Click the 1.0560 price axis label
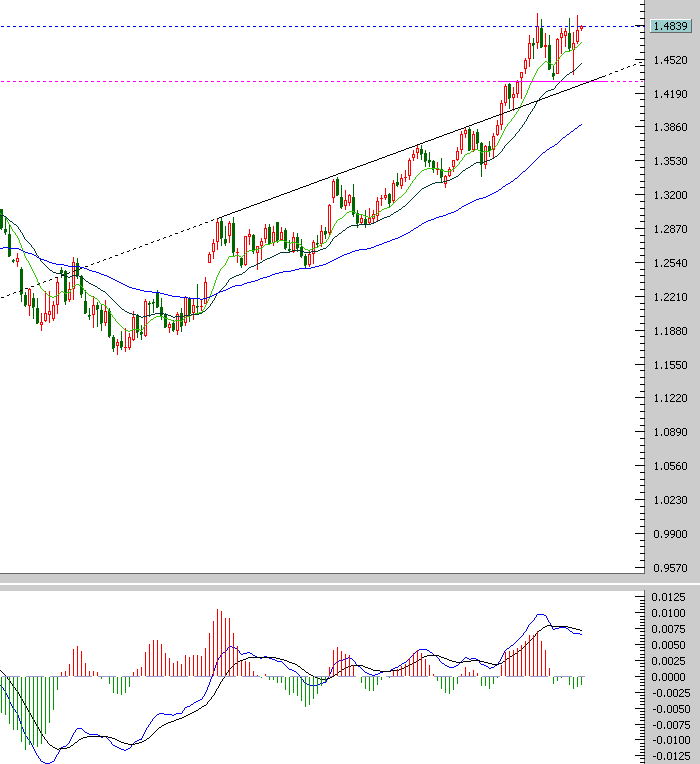This screenshot has width=700, height=764. tap(670, 466)
